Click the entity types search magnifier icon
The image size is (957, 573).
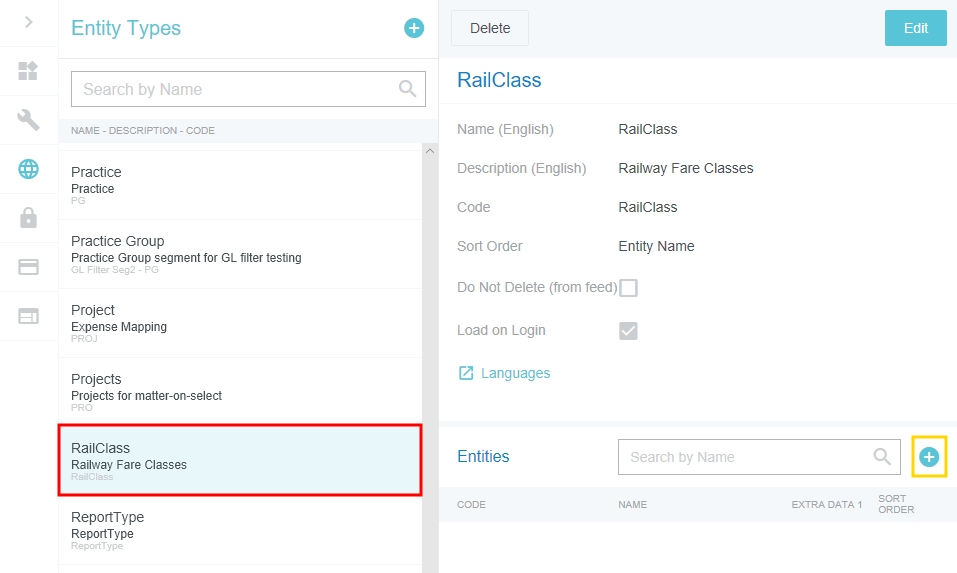(x=407, y=89)
